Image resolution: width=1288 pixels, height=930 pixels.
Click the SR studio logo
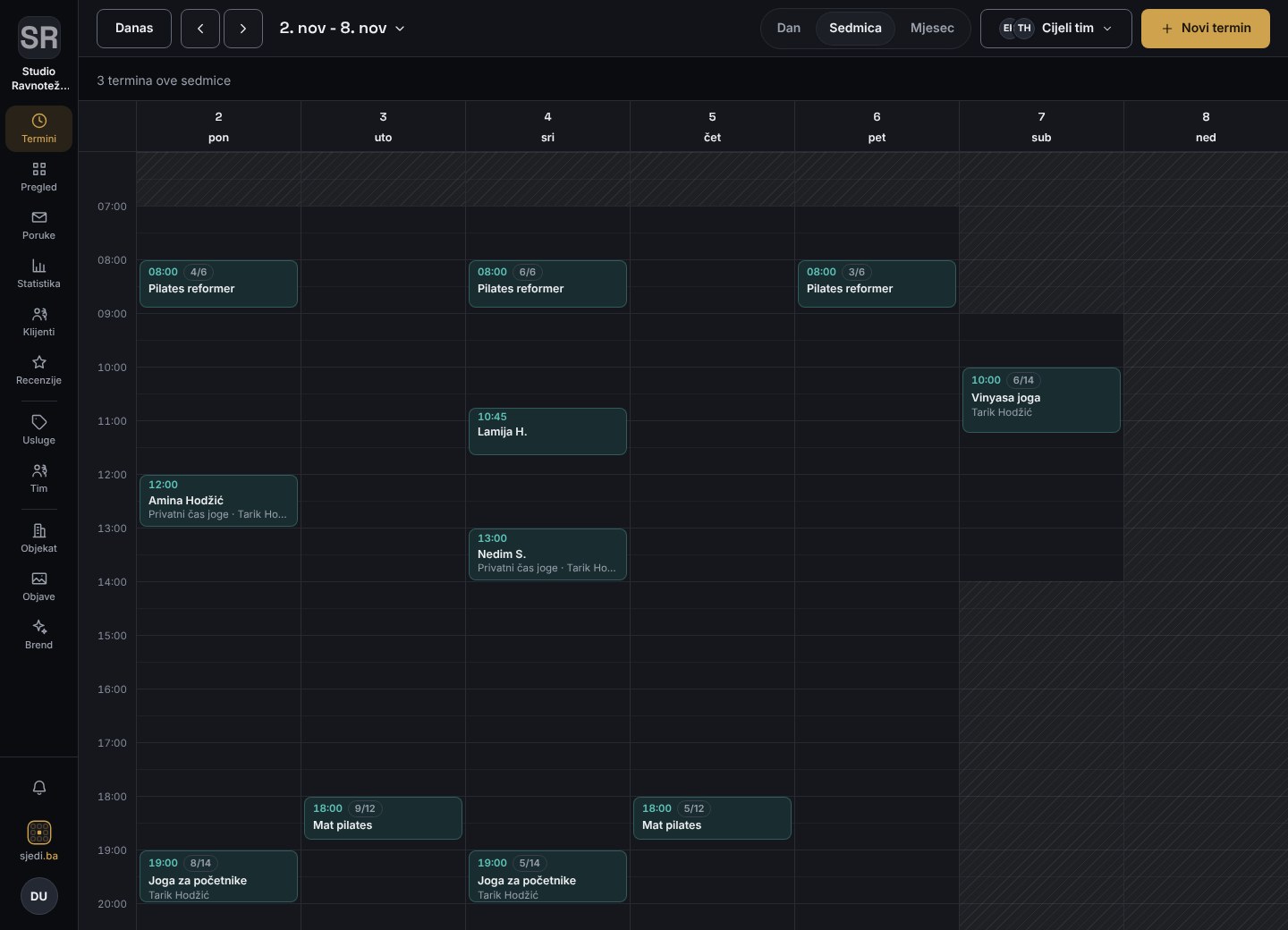coord(39,38)
